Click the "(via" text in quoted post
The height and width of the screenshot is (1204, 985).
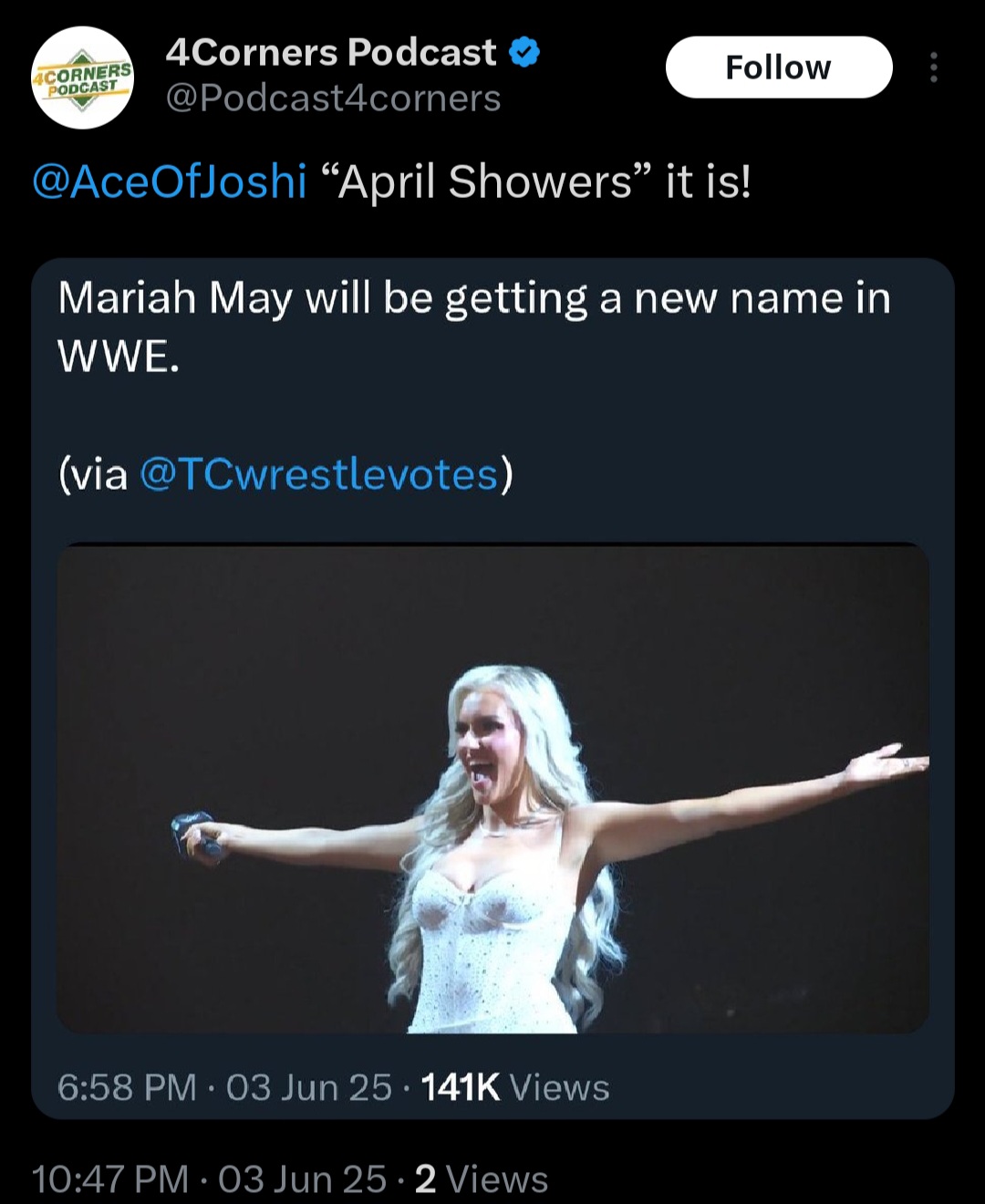[x=93, y=474]
